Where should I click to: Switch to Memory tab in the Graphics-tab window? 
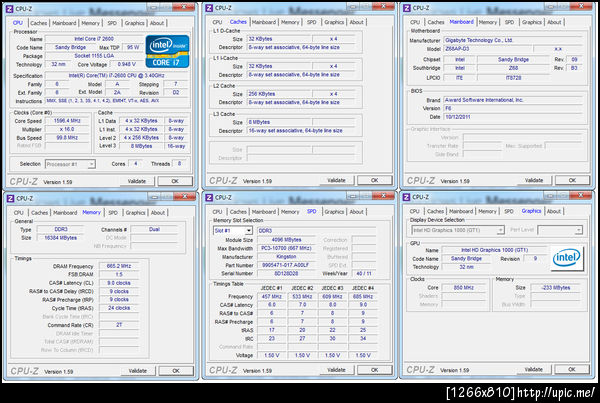tap(487, 211)
